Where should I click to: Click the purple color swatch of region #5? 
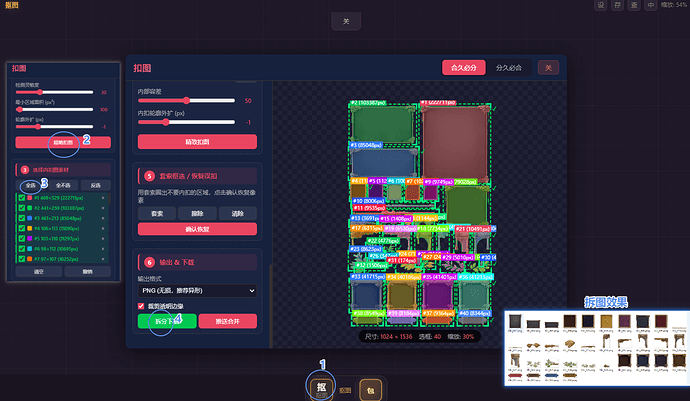[29, 239]
